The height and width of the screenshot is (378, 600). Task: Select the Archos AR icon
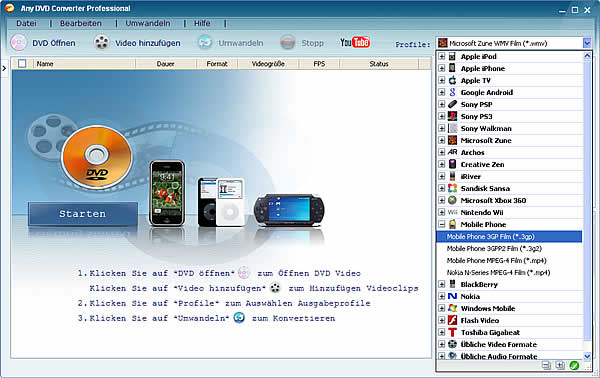[x=452, y=152]
